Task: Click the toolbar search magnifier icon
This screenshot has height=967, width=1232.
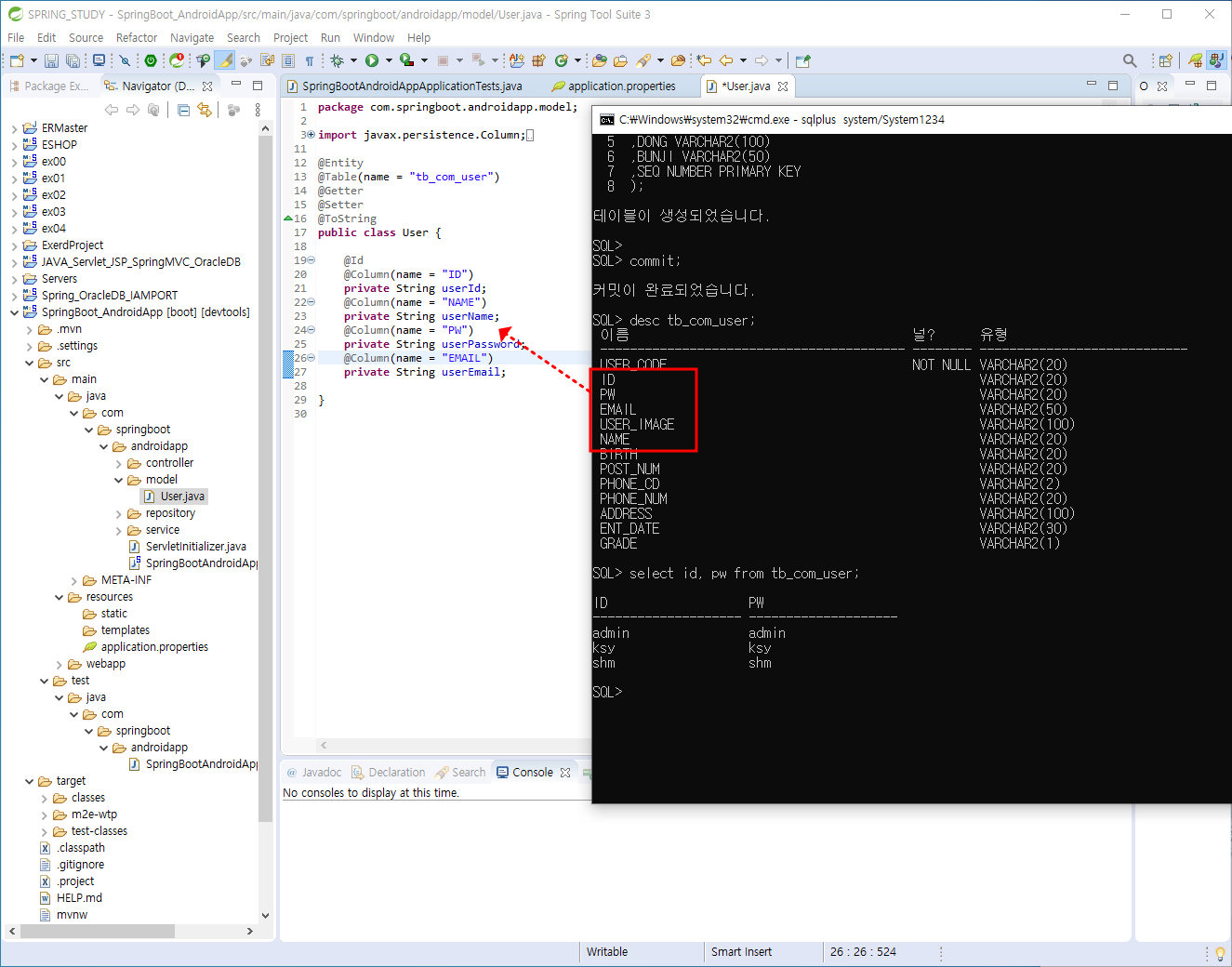Action: pyautogui.click(x=1130, y=60)
